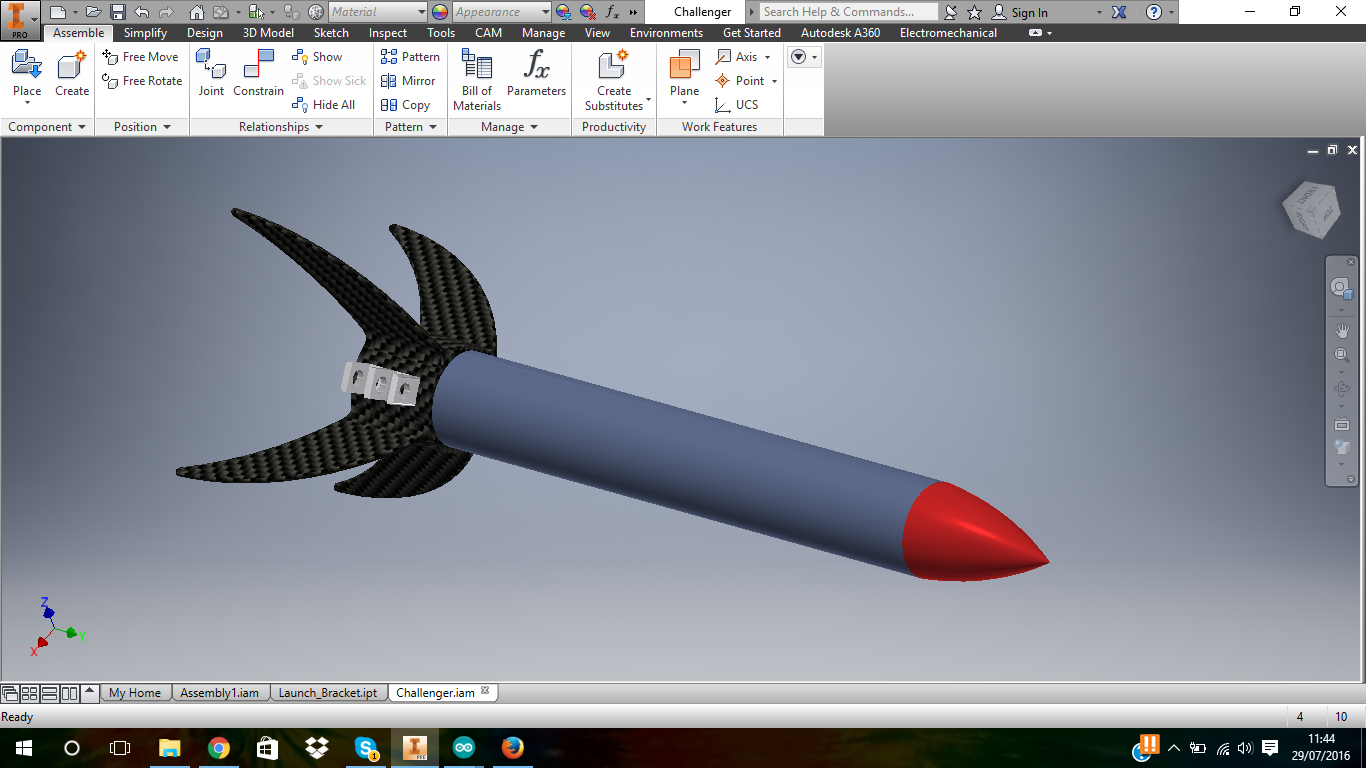
Task: Switch to the Launch_Bracket.ipt document tab
Action: tap(327, 693)
